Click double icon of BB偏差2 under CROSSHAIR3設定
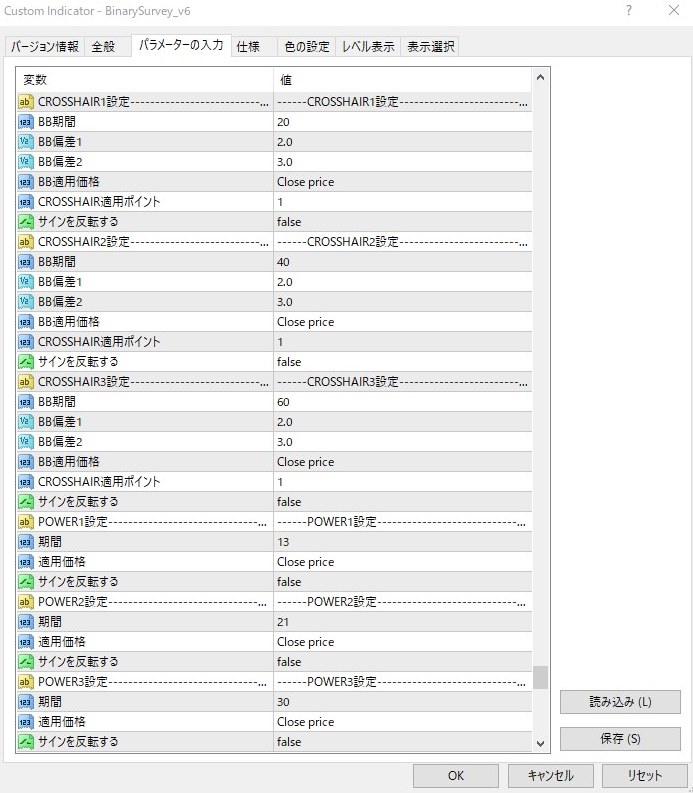This screenshot has width=693, height=793. [x=25, y=442]
